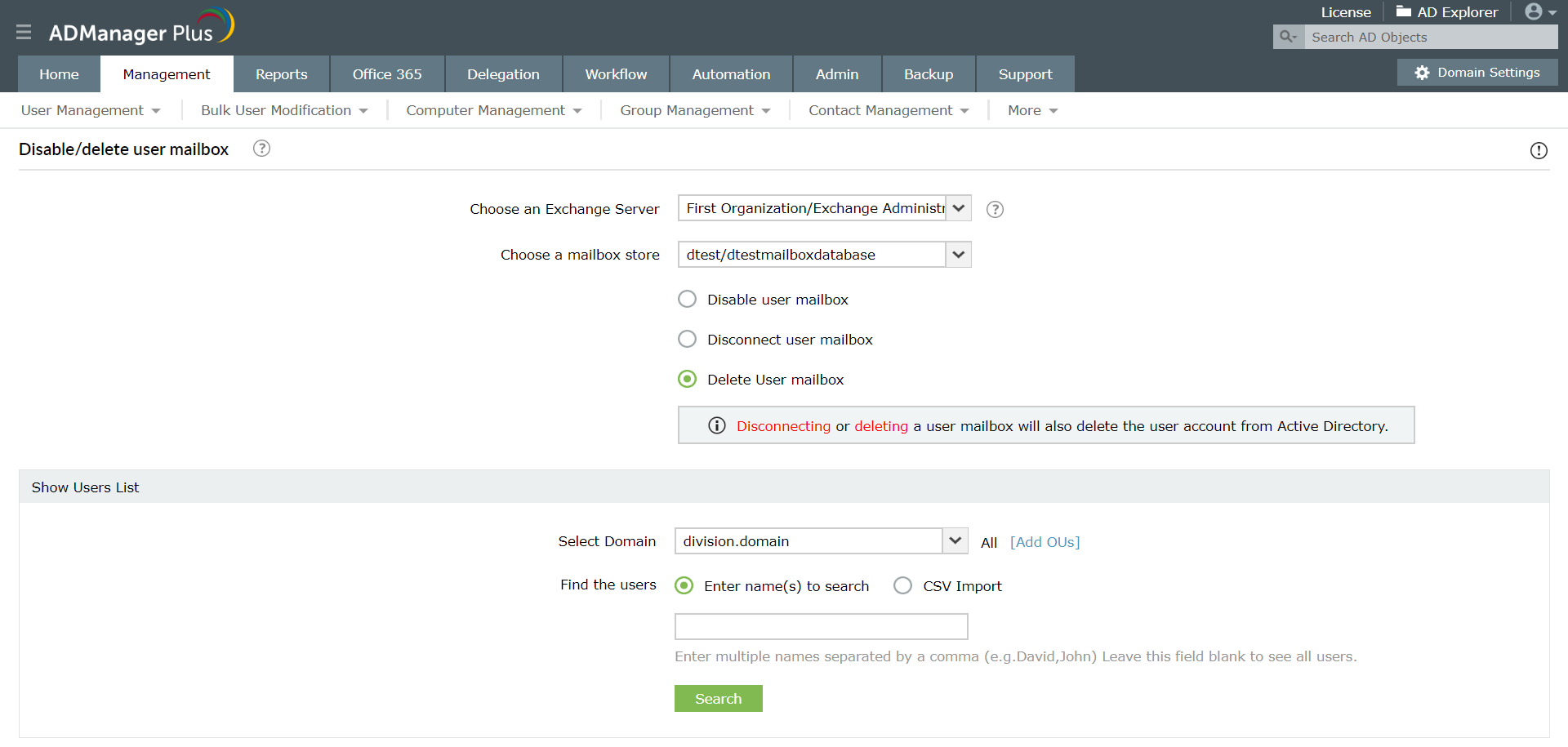This screenshot has height=747, width=1568.
Task: Expand the Group Management menu
Action: click(x=693, y=110)
